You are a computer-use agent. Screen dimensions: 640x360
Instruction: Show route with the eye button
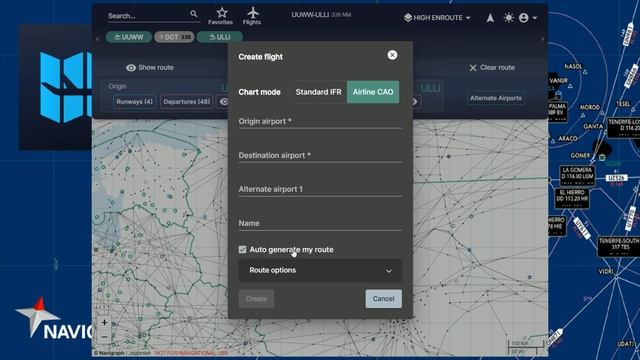[150, 68]
